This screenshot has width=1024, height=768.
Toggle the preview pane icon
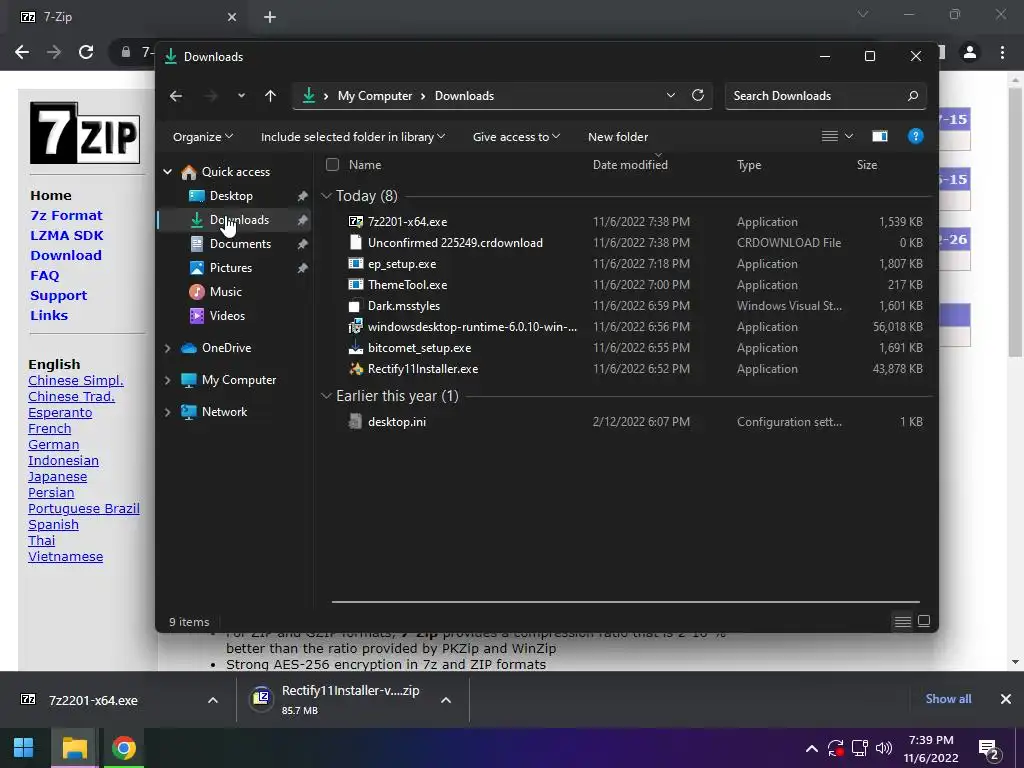click(880, 136)
